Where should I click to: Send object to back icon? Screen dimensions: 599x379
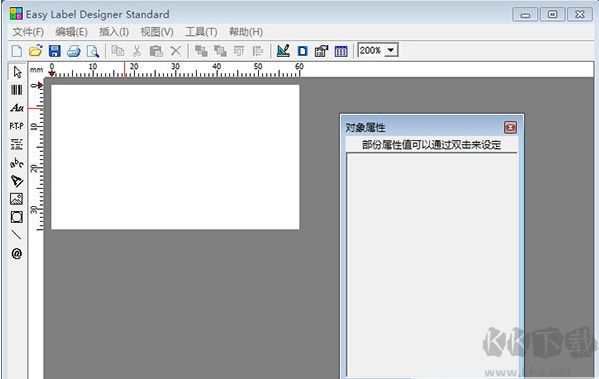point(220,51)
